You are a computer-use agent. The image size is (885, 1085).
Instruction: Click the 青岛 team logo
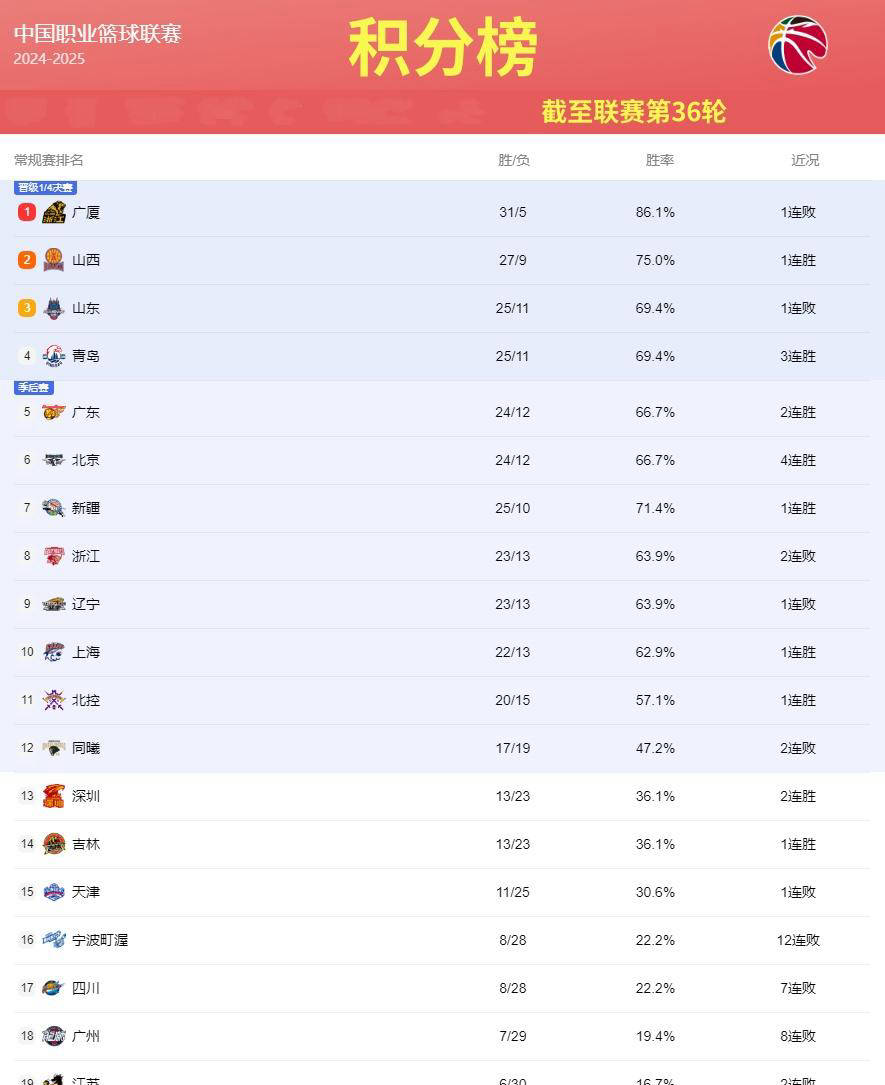54,356
